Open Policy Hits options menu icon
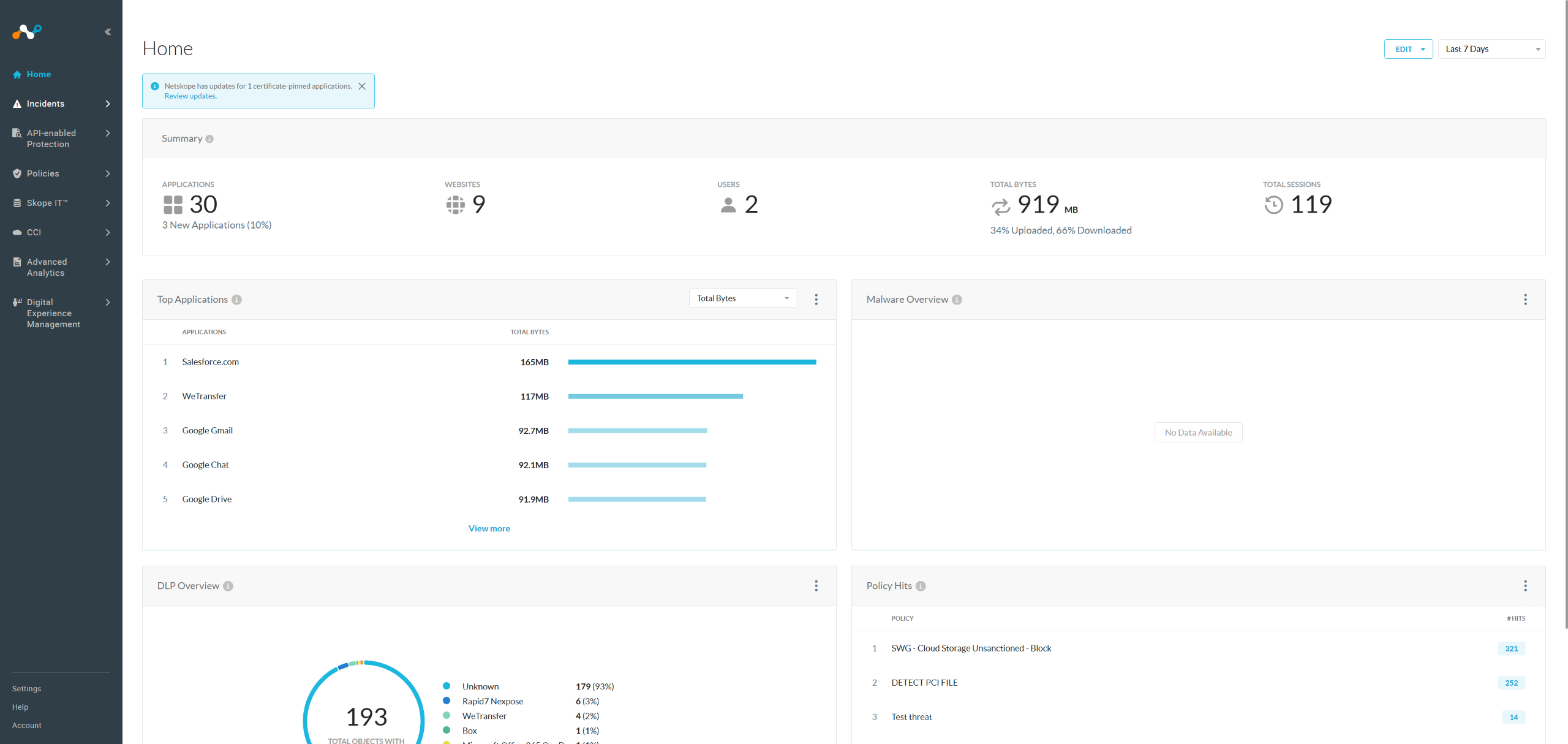1568x744 pixels. click(x=1525, y=586)
